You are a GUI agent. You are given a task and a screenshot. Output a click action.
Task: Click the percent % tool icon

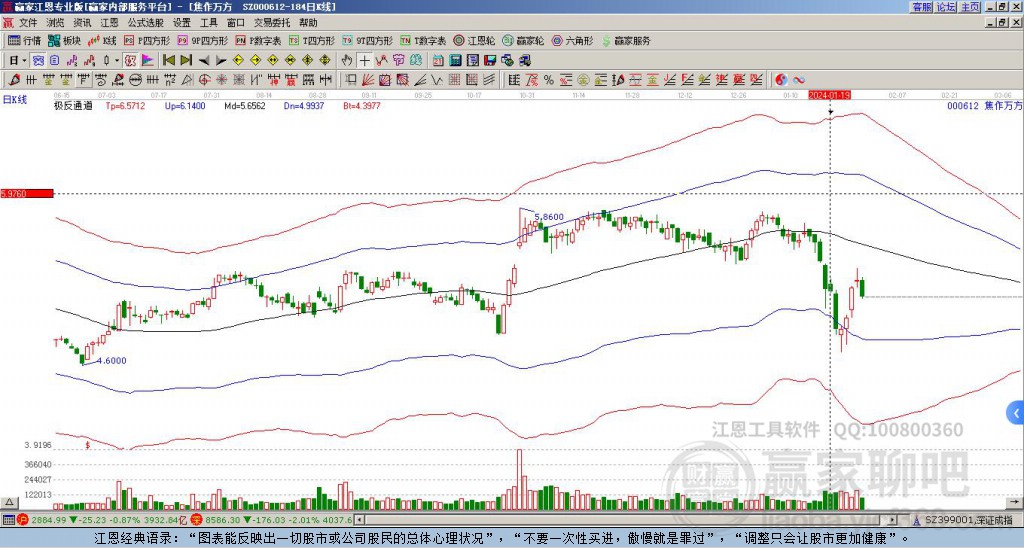tap(549, 80)
